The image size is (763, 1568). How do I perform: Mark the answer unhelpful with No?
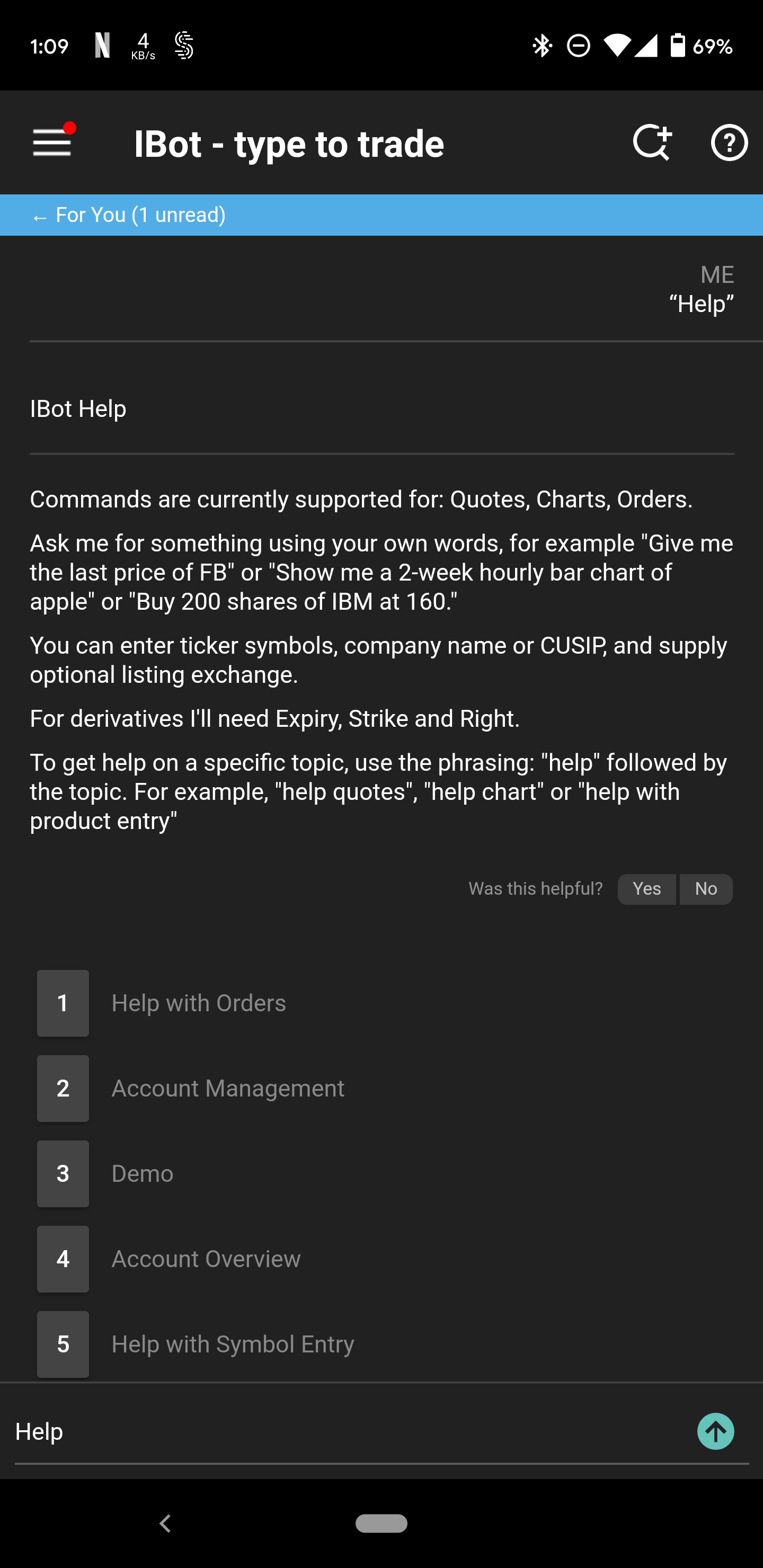pos(706,889)
